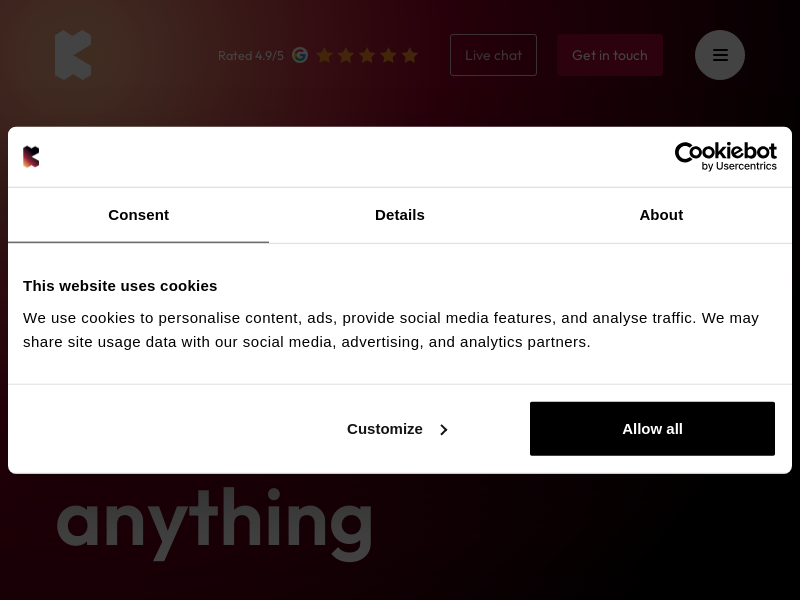Click the first rating star

(324, 55)
